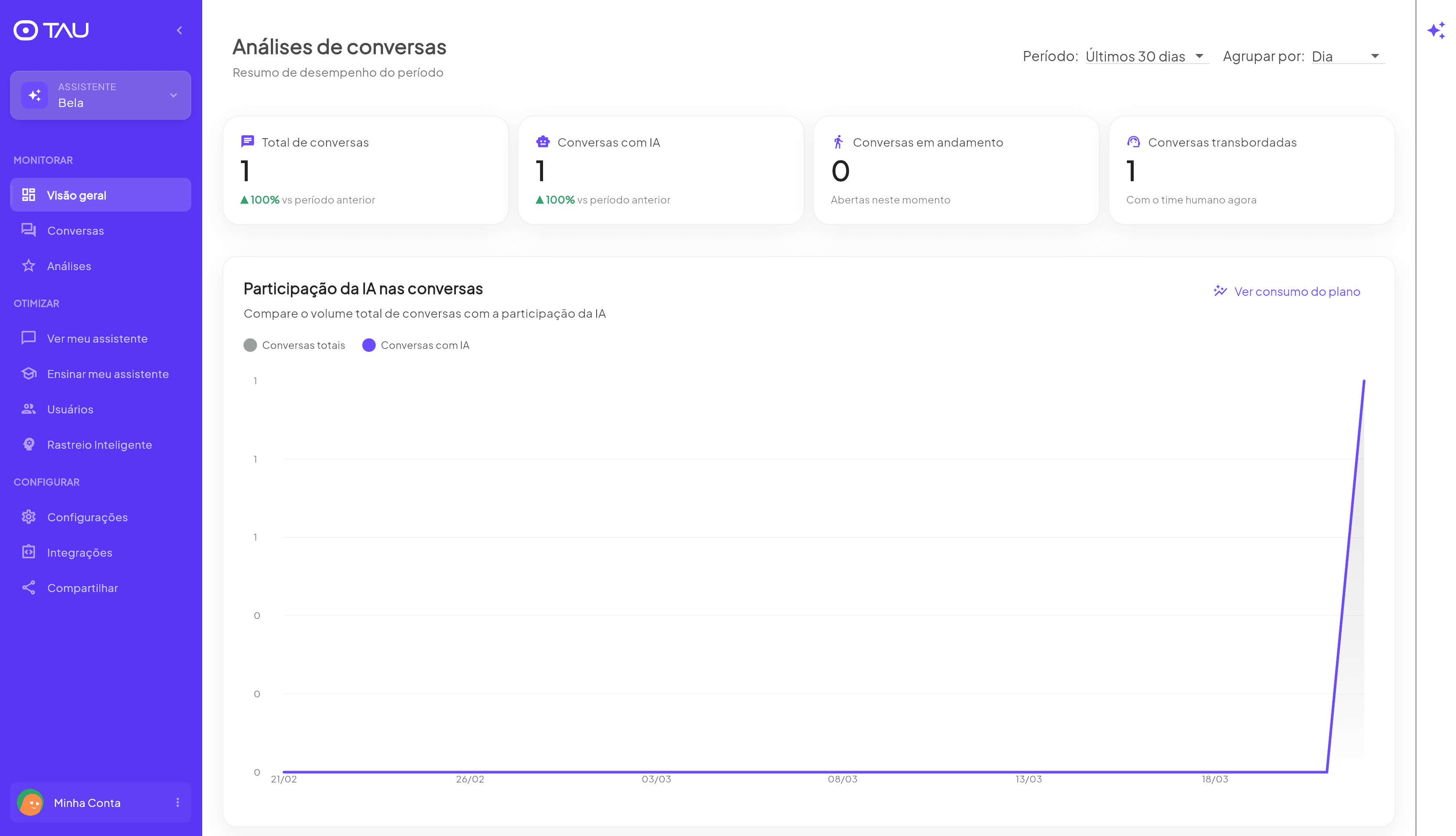Open the Configurações menu item

tap(87, 517)
